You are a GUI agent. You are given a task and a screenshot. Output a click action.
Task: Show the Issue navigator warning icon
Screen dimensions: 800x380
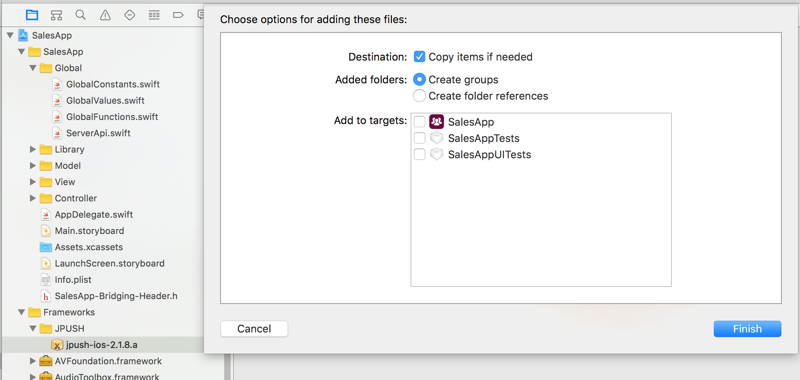105,15
